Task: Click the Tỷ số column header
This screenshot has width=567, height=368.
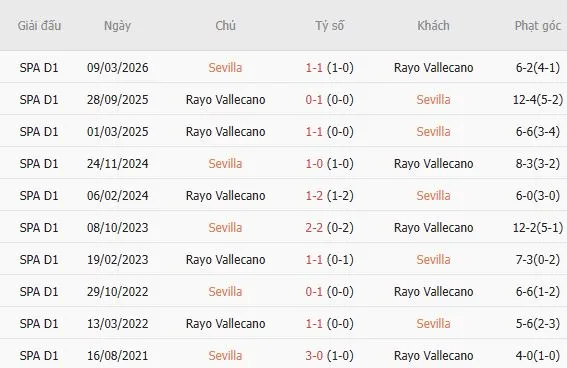Action: coord(329,26)
